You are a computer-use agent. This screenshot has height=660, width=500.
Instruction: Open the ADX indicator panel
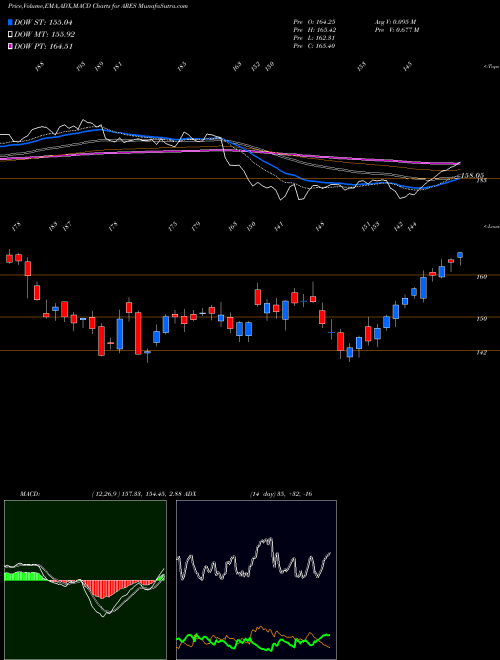[x=256, y=580]
